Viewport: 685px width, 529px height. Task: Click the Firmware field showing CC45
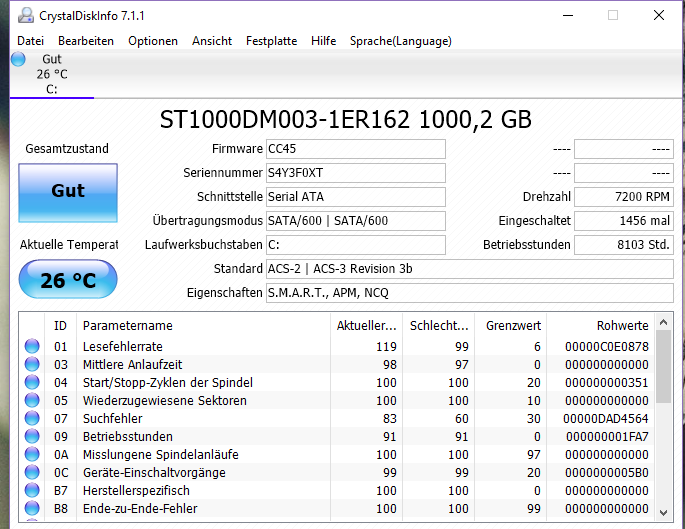pyautogui.click(x=356, y=149)
